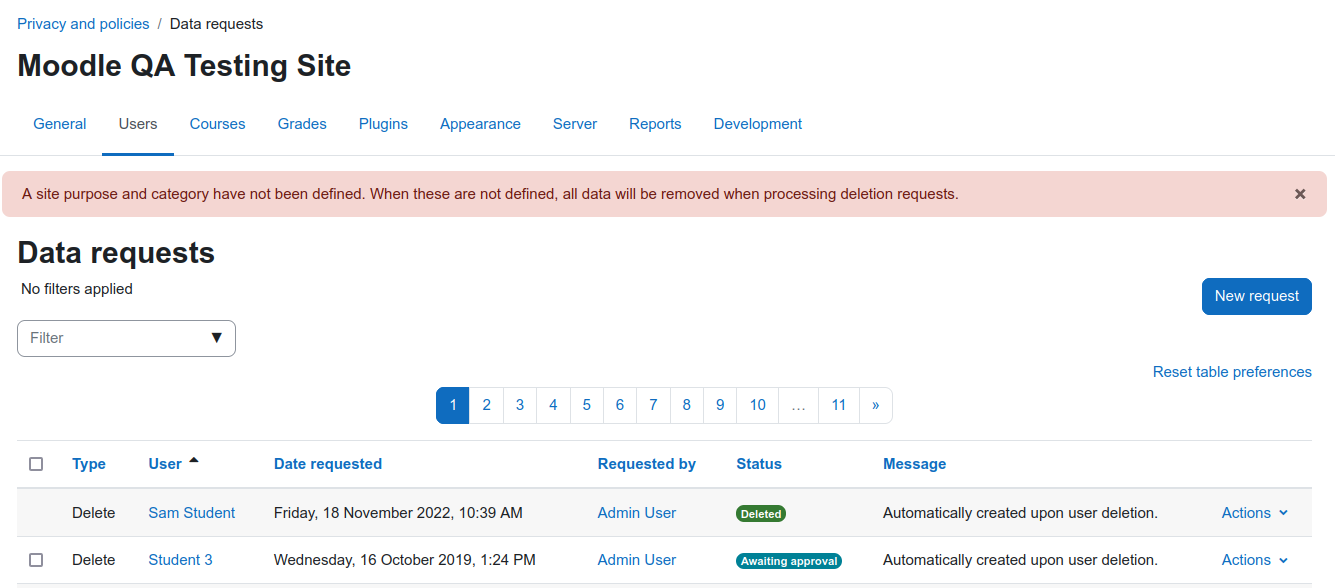1338x588 pixels.
Task: Open the General tab
Action: [60, 124]
